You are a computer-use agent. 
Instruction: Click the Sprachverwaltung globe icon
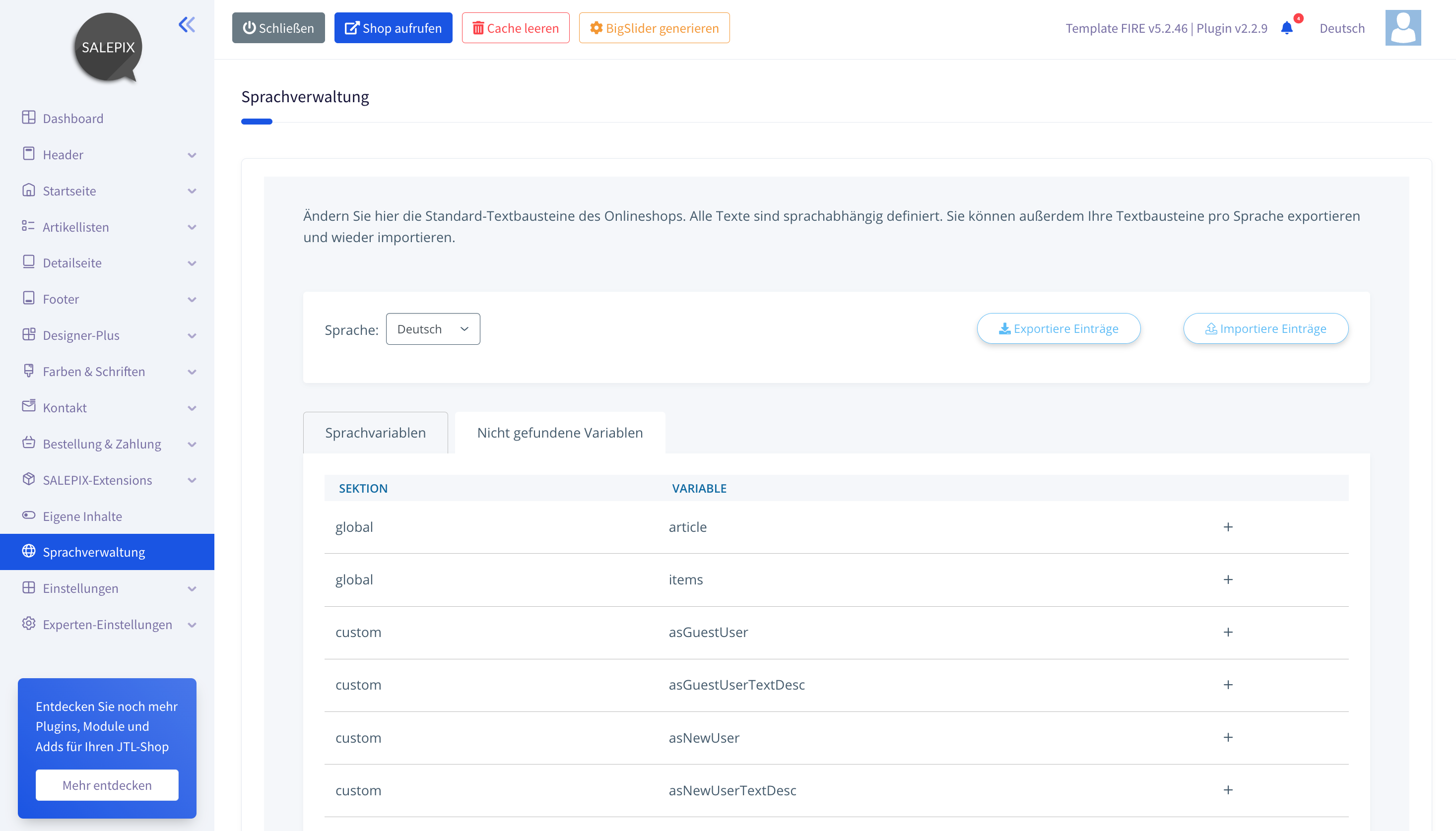point(29,551)
